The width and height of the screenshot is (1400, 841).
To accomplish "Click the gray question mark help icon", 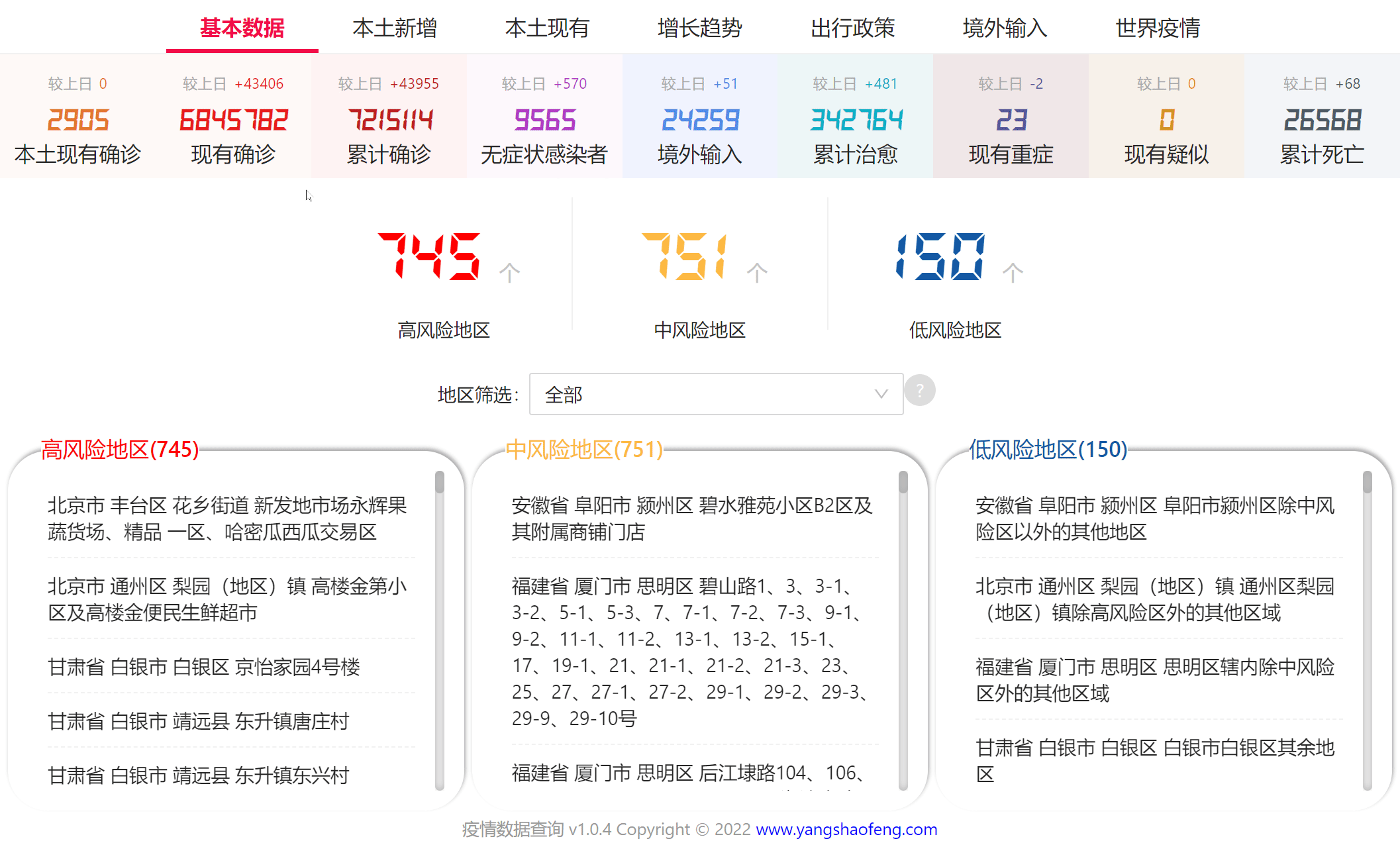I will (919, 391).
